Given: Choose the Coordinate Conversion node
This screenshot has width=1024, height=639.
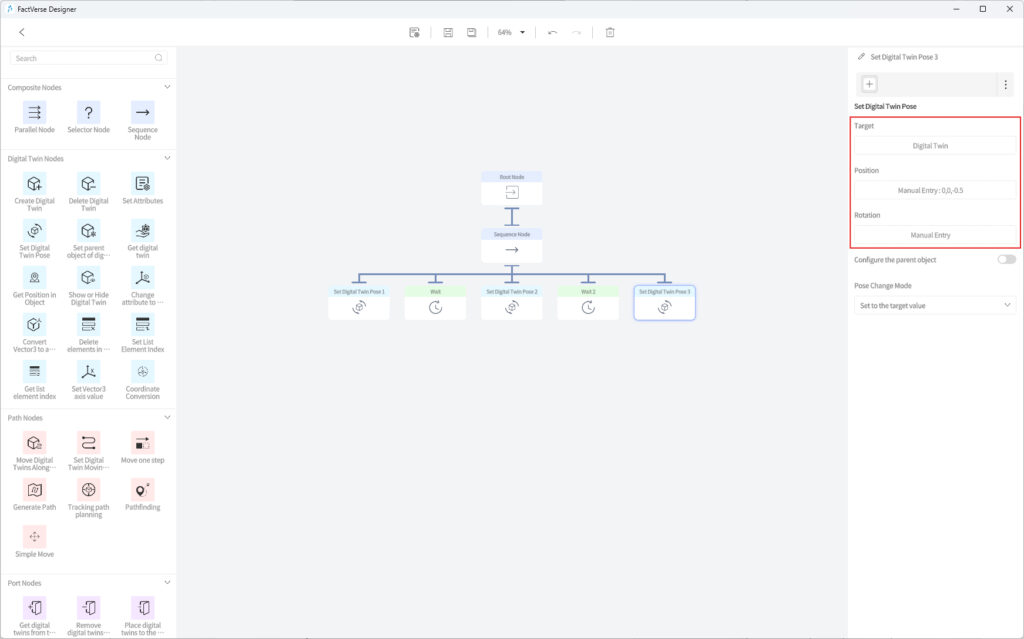Looking at the screenshot, I should (142, 372).
